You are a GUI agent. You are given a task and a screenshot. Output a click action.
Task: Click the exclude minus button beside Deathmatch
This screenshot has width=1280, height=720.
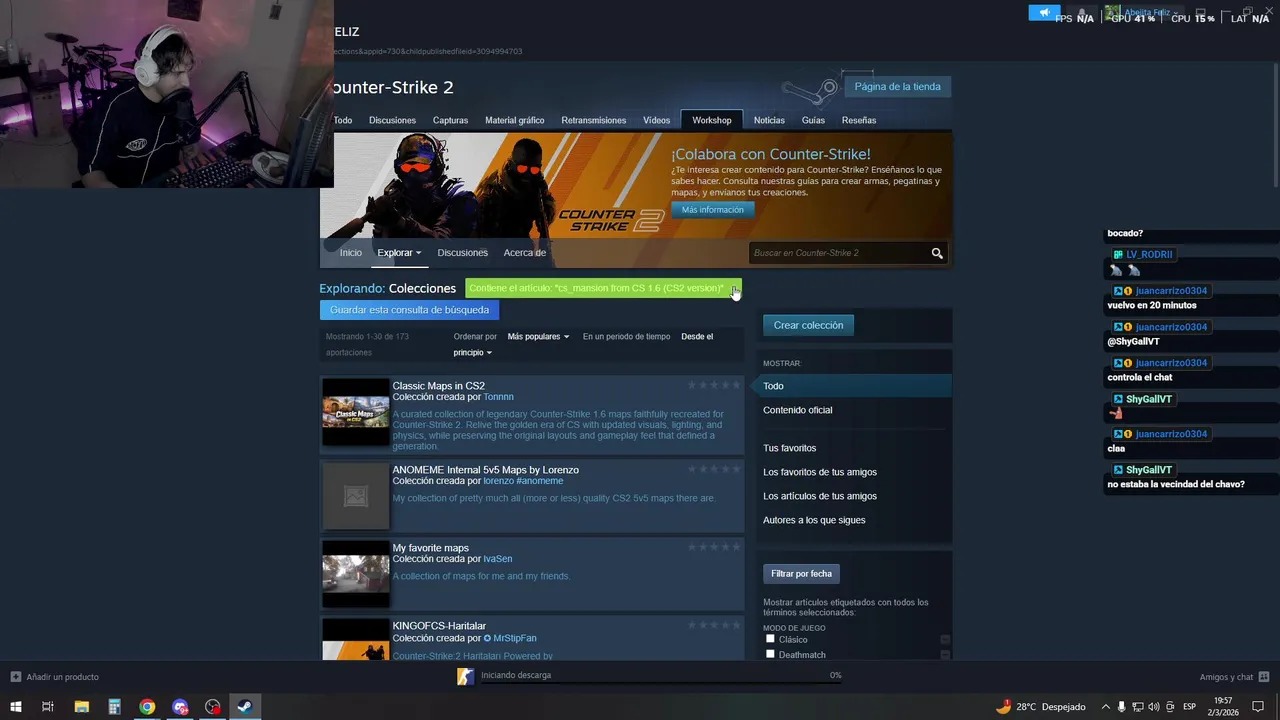click(x=945, y=654)
